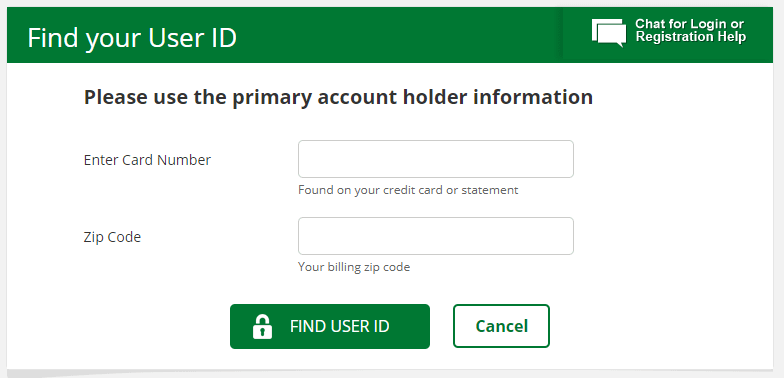Select the "Chat for Login or" text line
This screenshot has height=378, width=784.
(689, 24)
